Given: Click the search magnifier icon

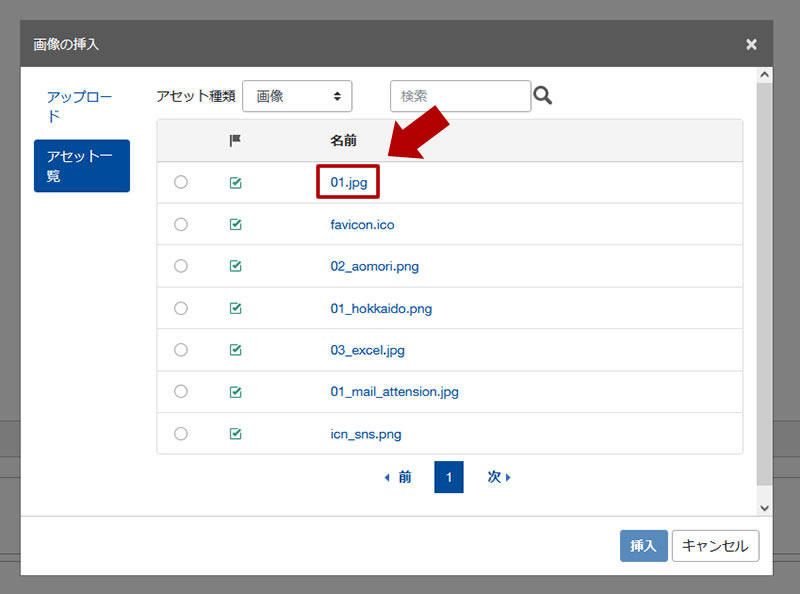Looking at the screenshot, I should (x=543, y=96).
